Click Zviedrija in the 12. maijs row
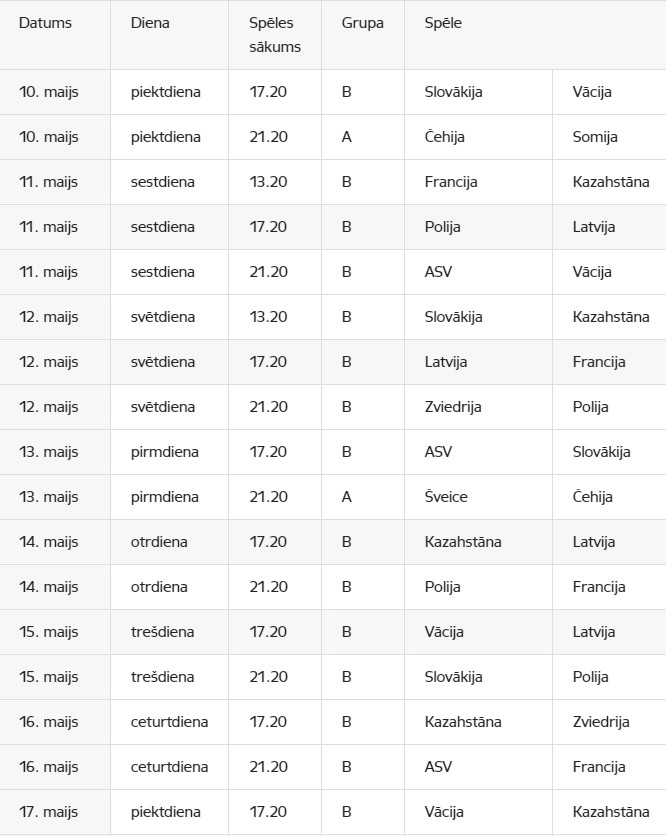The image size is (666, 836). click(x=453, y=407)
